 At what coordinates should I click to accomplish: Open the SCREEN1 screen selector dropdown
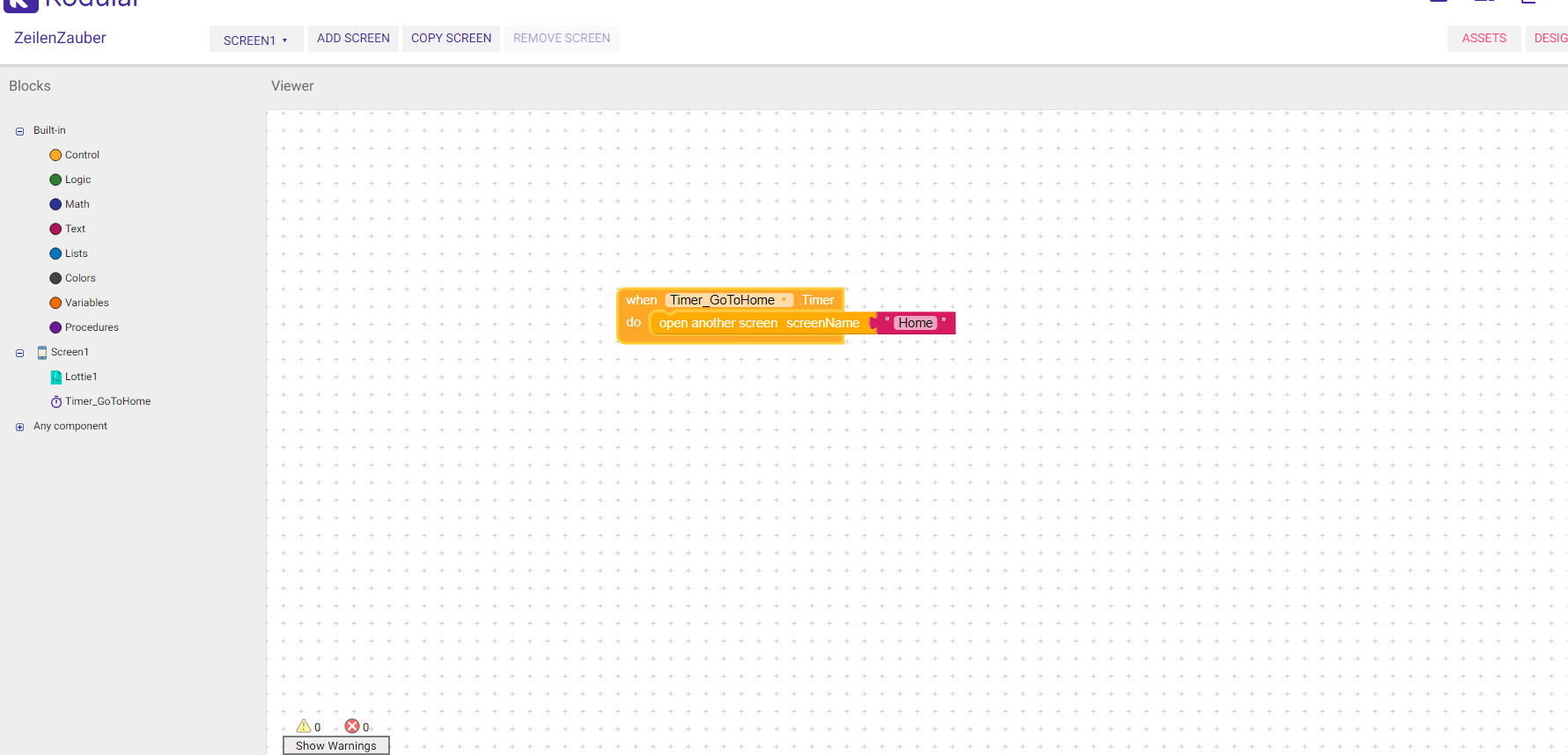[x=255, y=40]
